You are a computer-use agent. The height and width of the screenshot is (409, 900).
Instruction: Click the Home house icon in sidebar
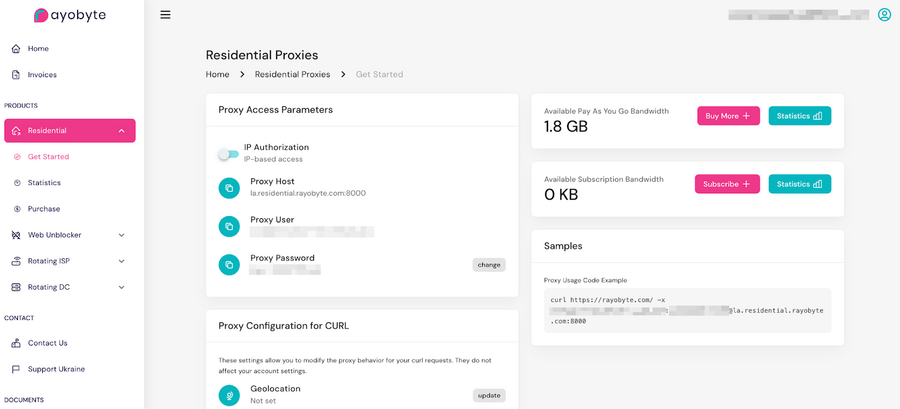click(16, 49)
